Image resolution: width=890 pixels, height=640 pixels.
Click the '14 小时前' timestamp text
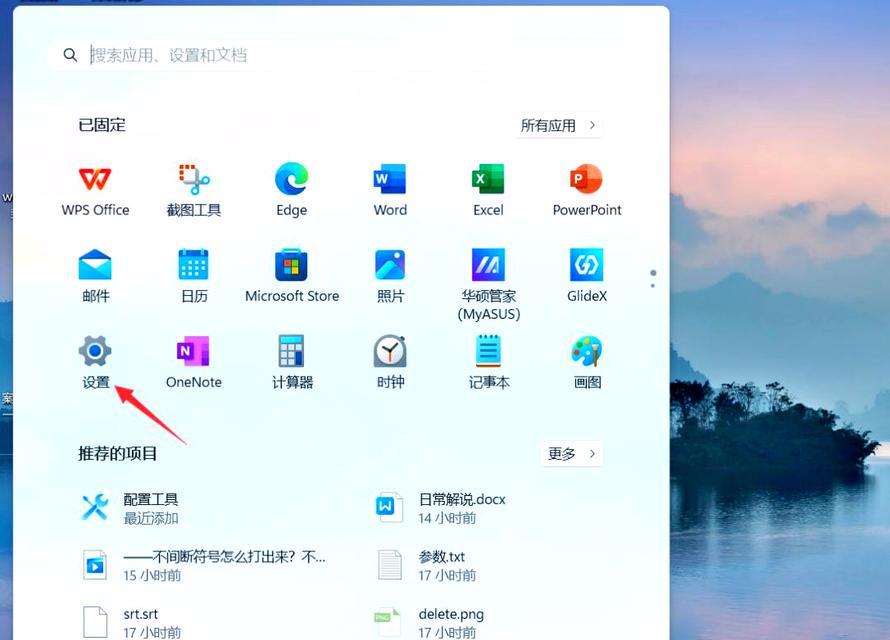pyautogui.click(x=447, y=518)
